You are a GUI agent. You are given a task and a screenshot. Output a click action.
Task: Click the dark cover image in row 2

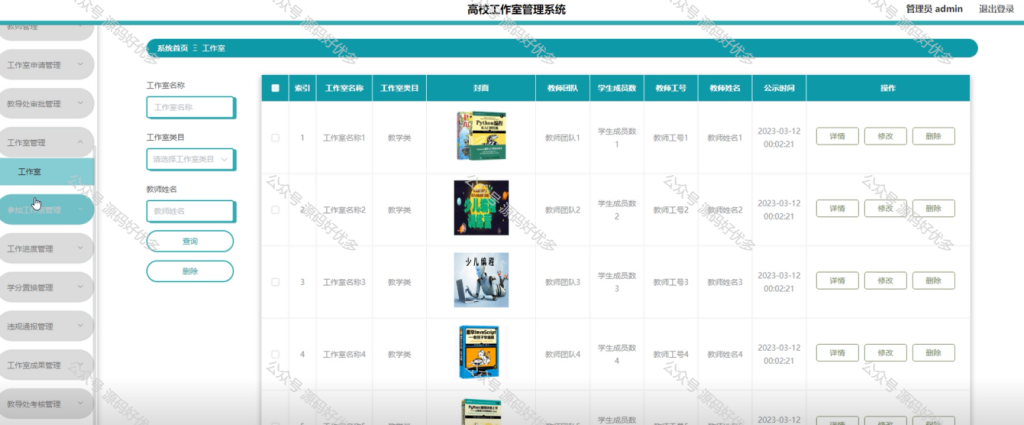coord(481,208)
